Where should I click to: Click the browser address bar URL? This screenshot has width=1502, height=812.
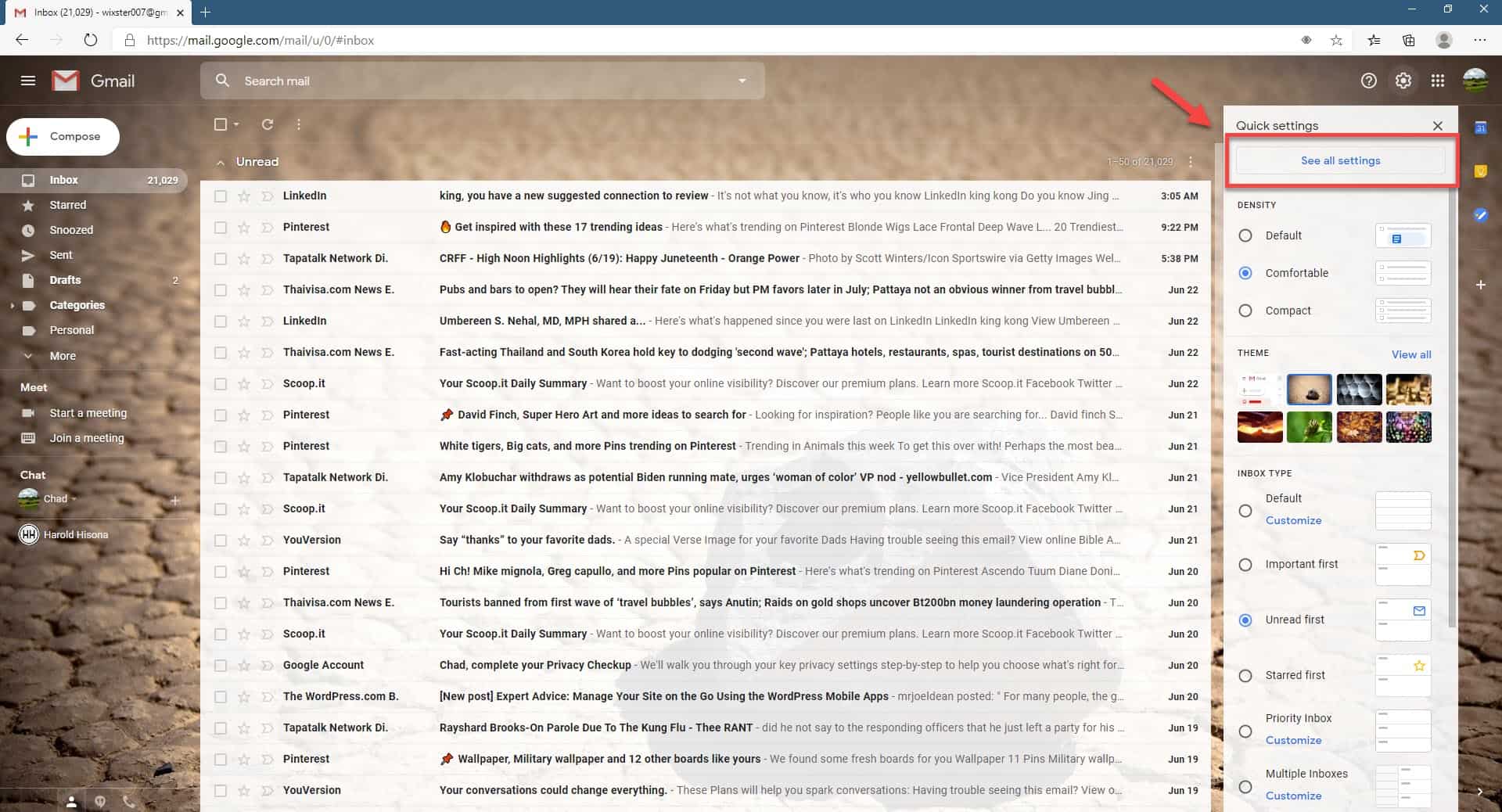point(261,40)
